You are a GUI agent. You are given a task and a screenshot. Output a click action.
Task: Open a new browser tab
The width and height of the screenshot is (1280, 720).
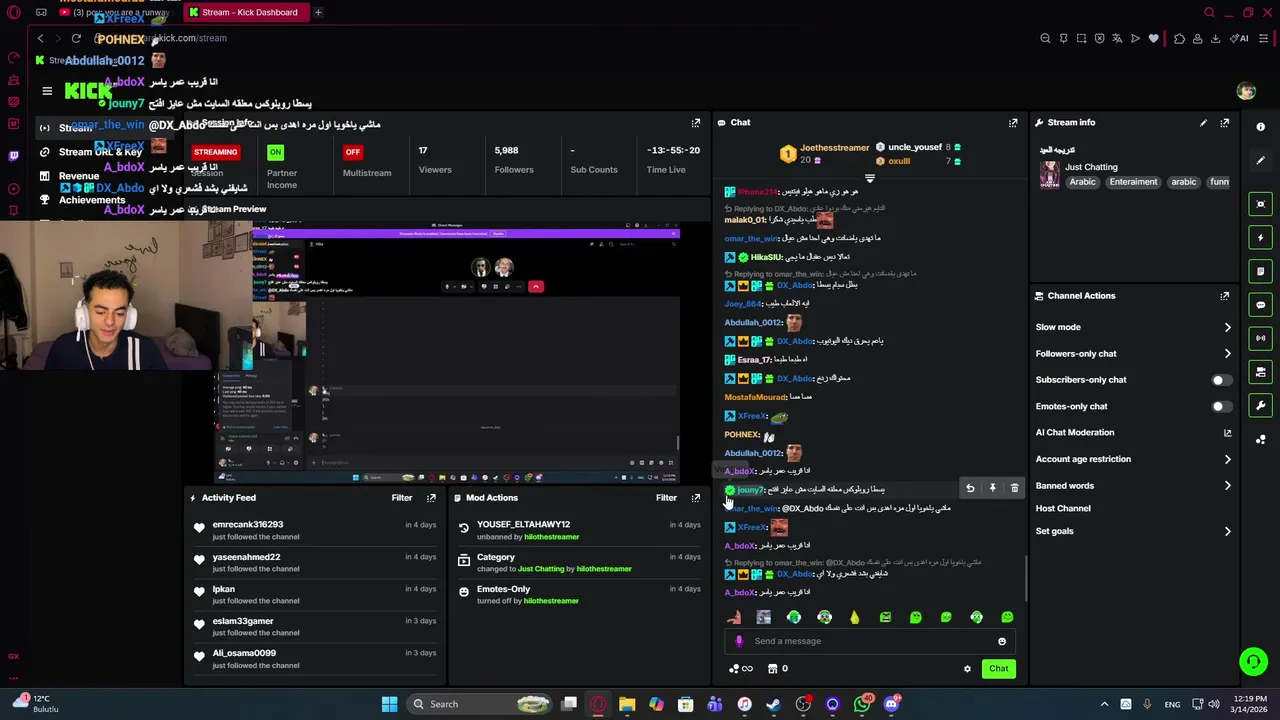[x=318, y=12]
